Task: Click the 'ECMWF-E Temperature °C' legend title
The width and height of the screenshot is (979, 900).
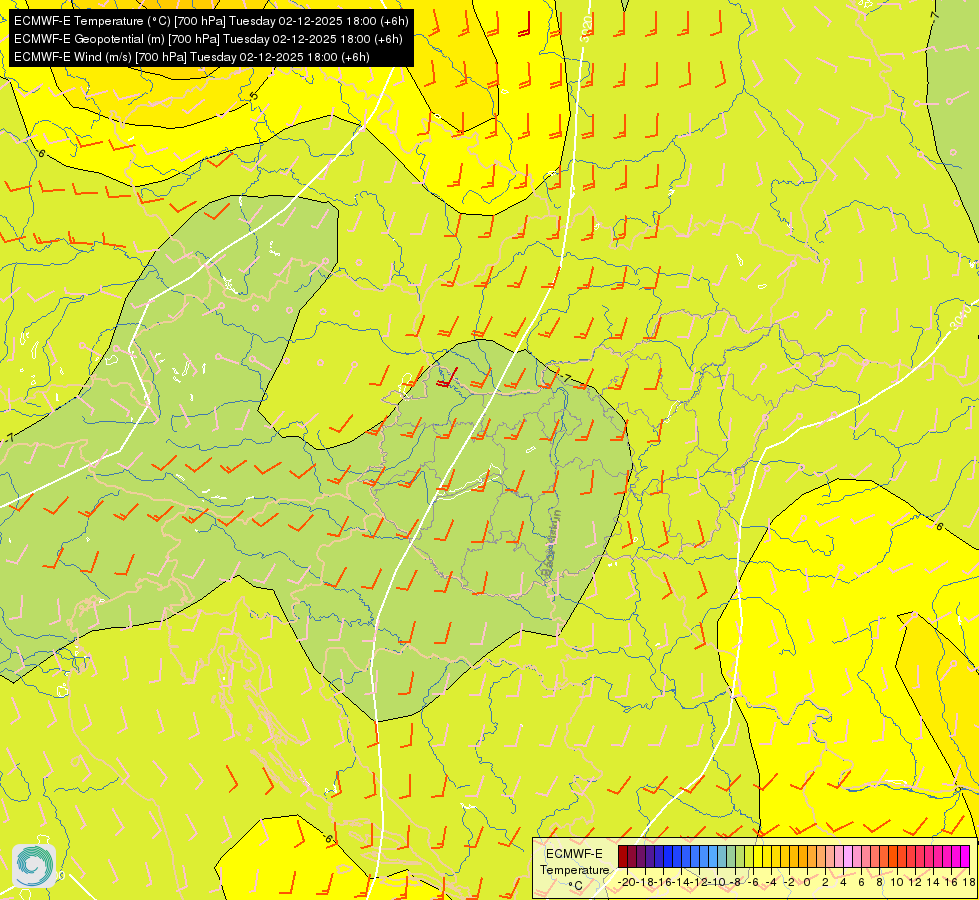Action: 575,869
